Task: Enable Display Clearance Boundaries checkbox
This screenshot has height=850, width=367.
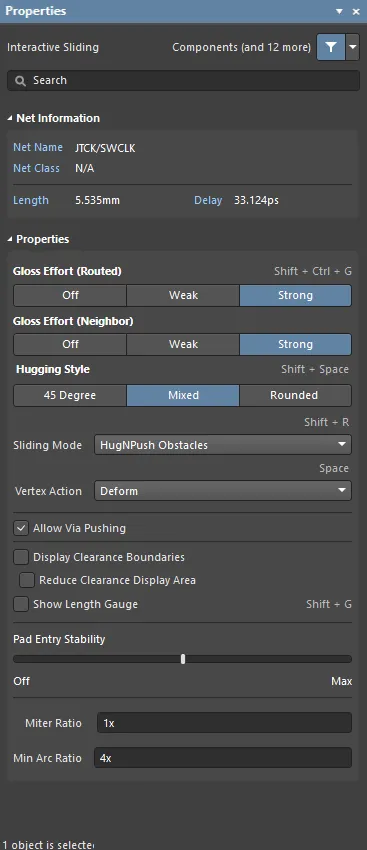Action: click(21, 557)
